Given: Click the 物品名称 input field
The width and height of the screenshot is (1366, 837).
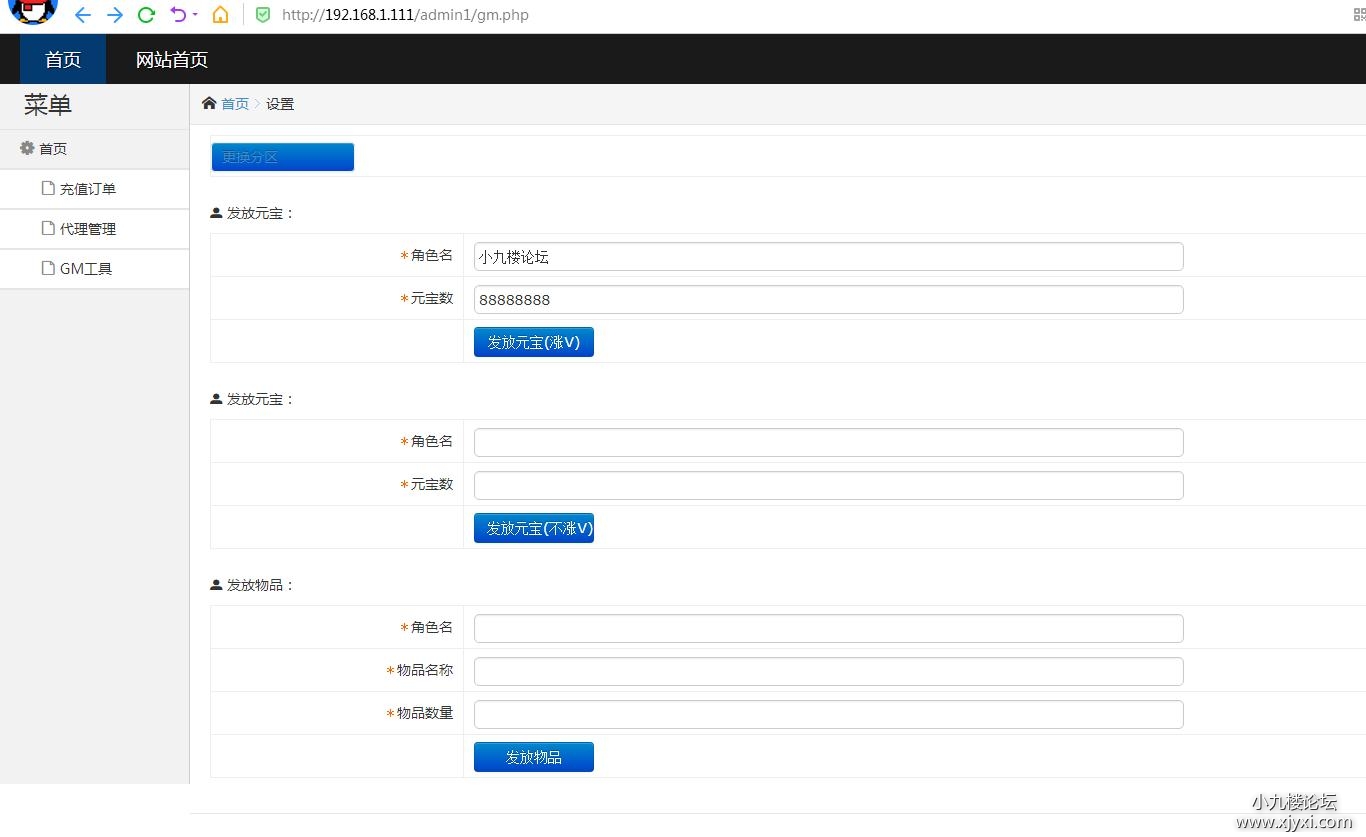Looking at the screenshot, I should 828,671.
